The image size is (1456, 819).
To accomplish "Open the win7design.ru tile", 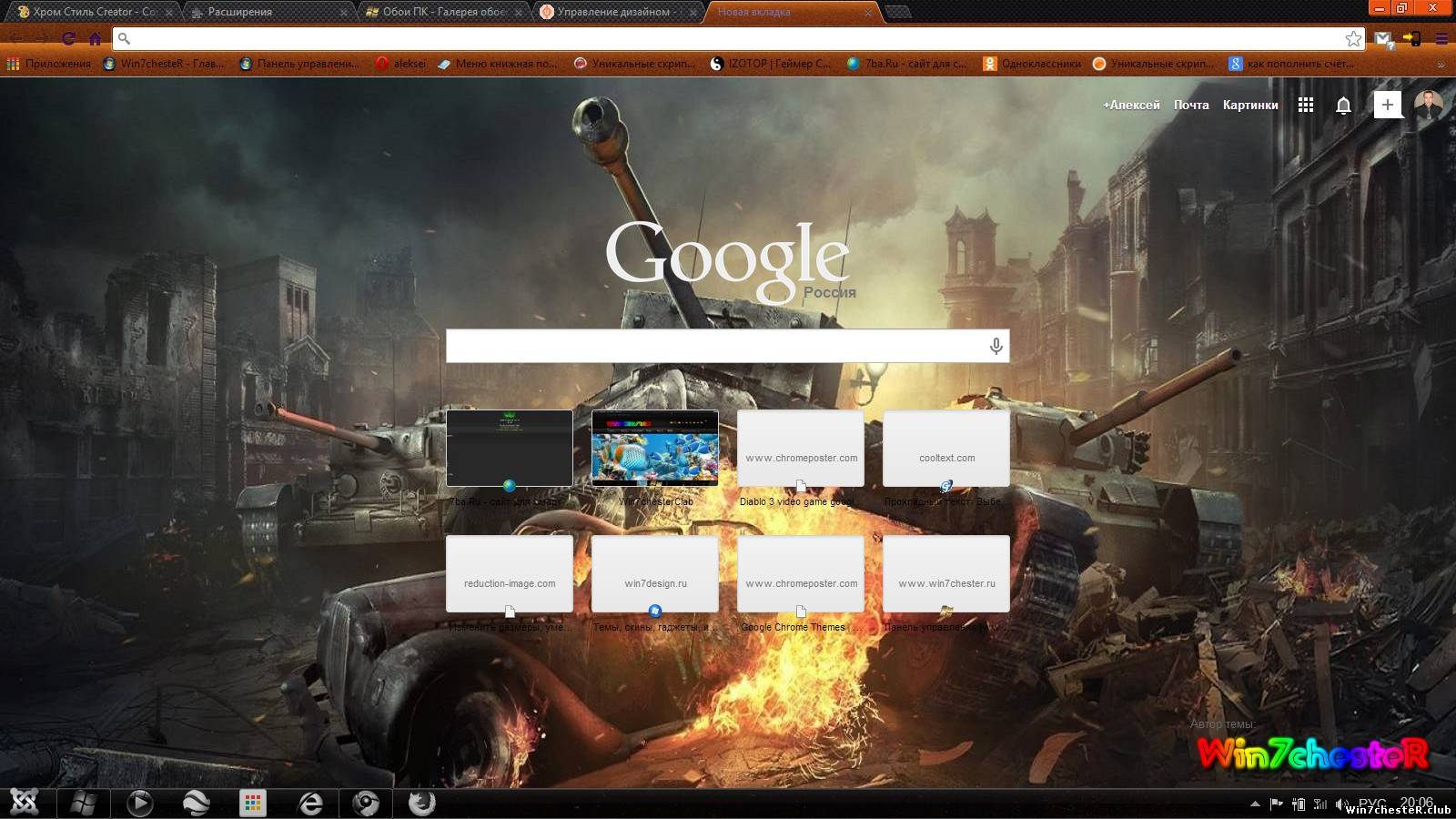I will tap(655, 573).
